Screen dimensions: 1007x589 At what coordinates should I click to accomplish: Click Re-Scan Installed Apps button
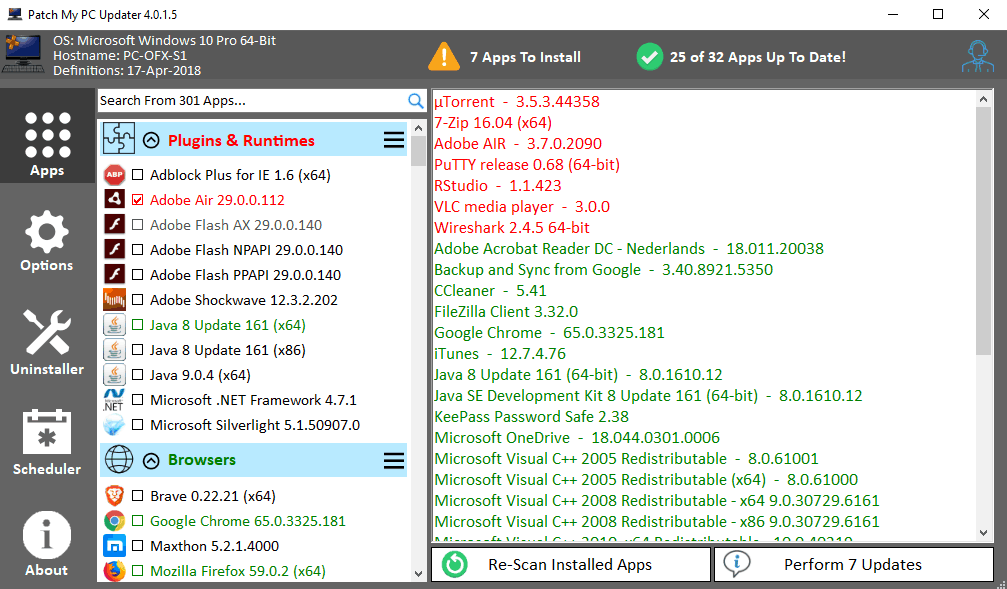(570, 565)
